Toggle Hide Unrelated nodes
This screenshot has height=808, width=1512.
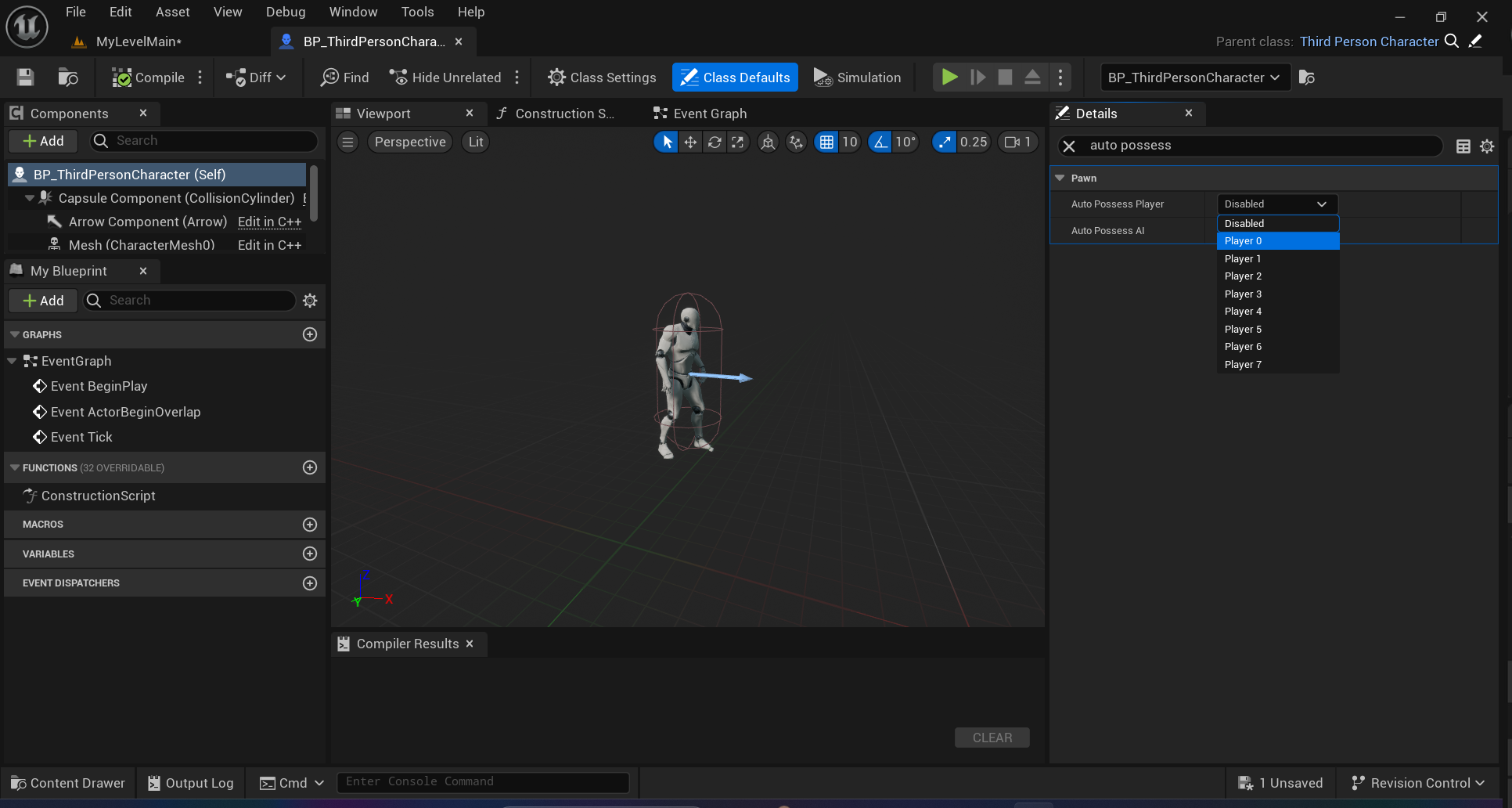[x=445, y=77]
